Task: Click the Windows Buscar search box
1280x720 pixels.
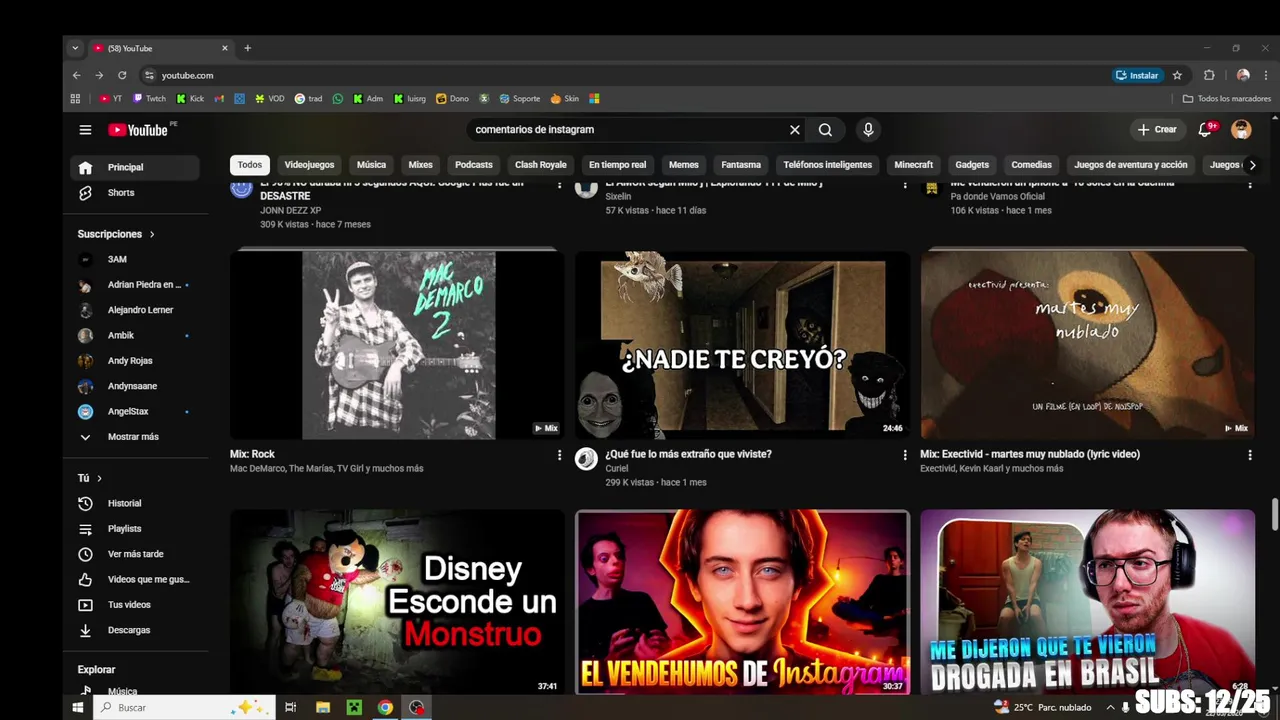Action: (x=183, y=707)
